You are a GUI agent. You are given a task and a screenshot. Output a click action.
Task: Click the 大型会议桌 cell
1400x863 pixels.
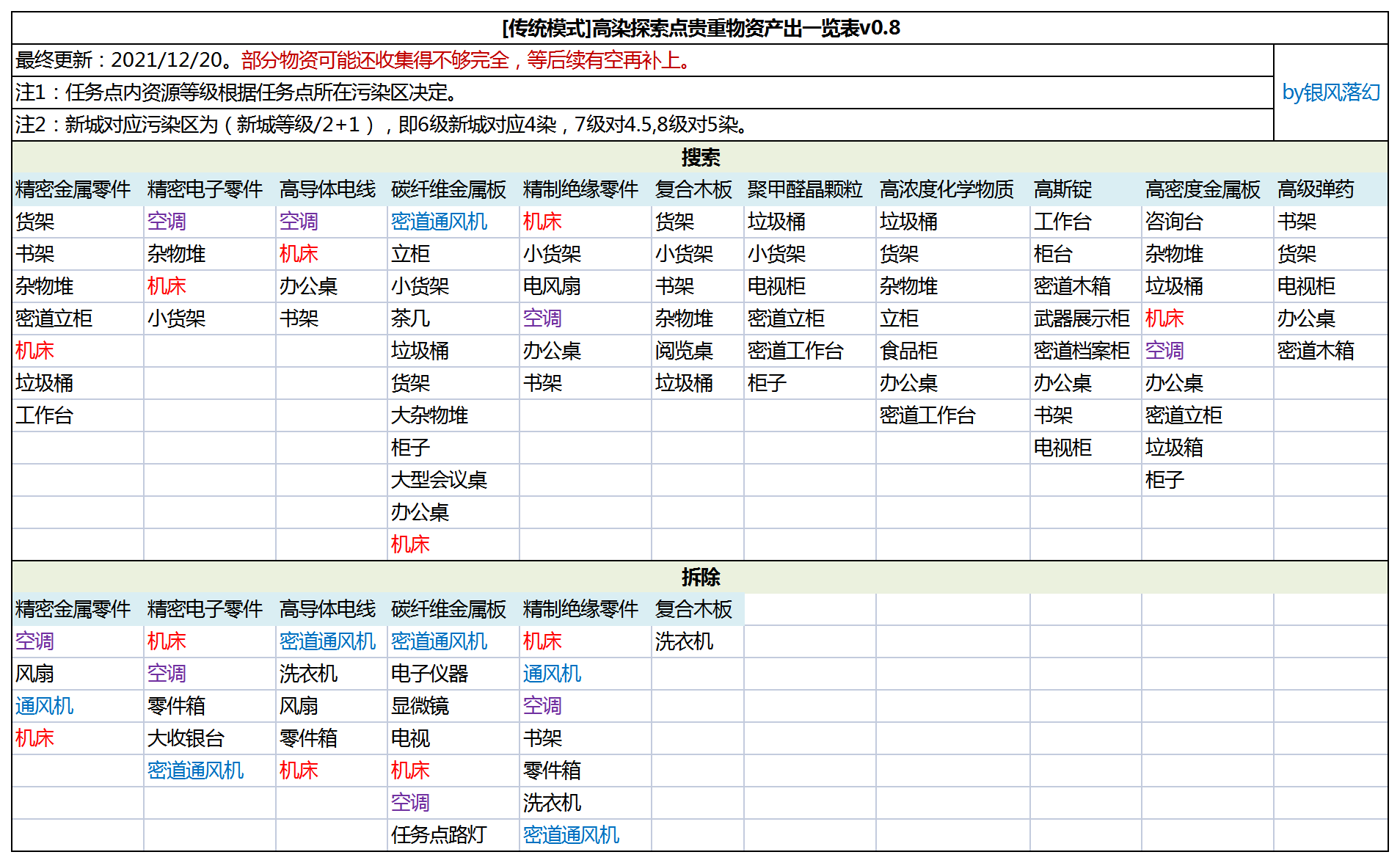pos(453,480)
